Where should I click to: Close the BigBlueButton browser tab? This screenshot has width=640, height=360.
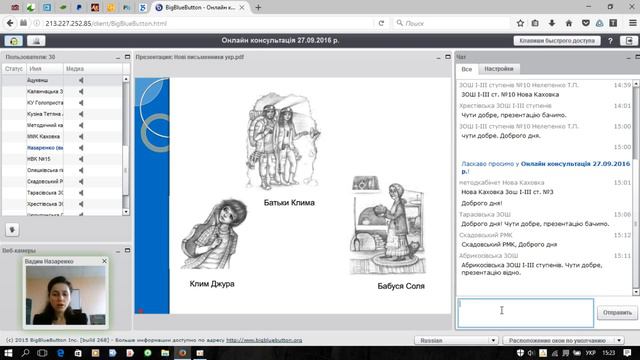click(242, 7)
